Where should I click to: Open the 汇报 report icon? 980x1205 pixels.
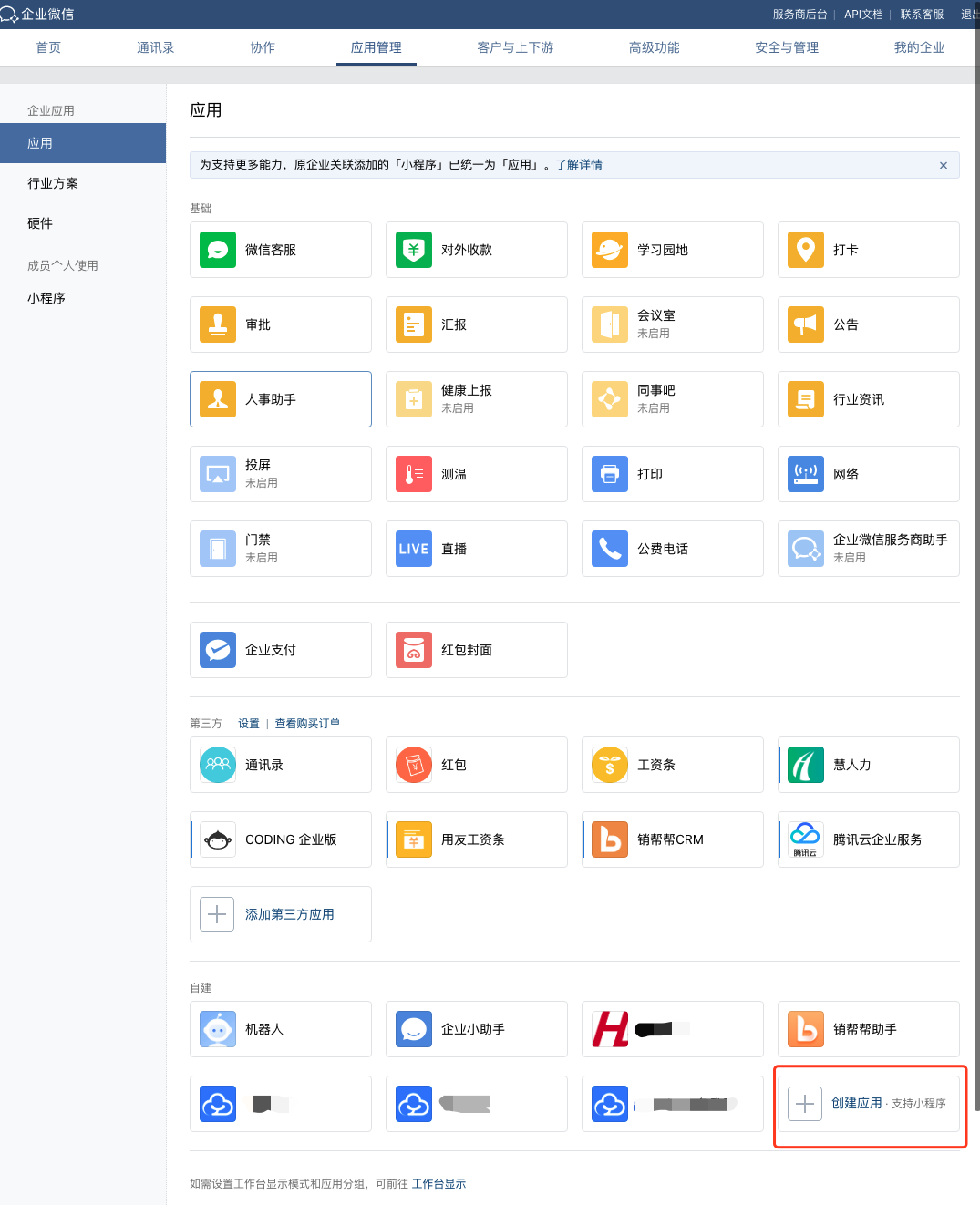pos(414,324)
